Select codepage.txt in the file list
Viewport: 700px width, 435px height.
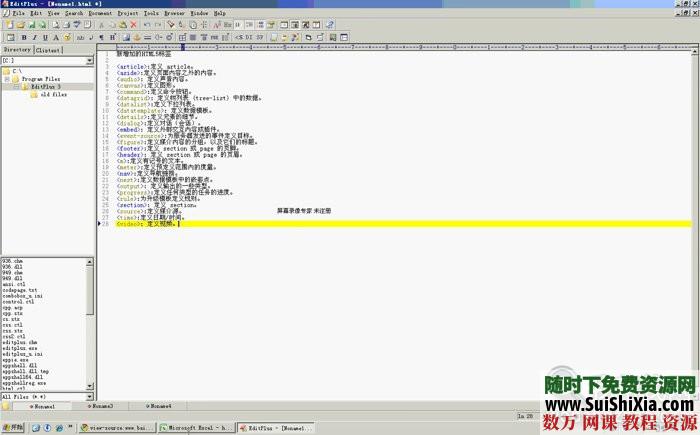pos(20,290)
